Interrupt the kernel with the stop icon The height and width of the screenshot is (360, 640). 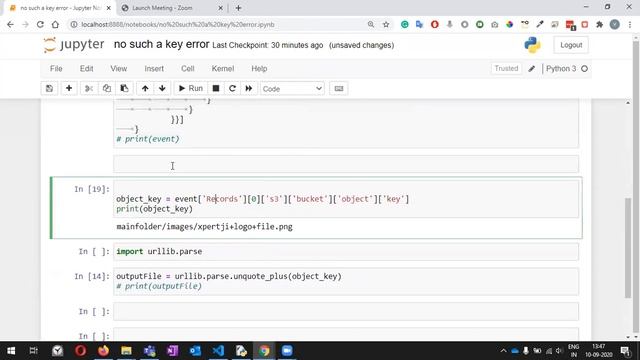click(216, 89)
